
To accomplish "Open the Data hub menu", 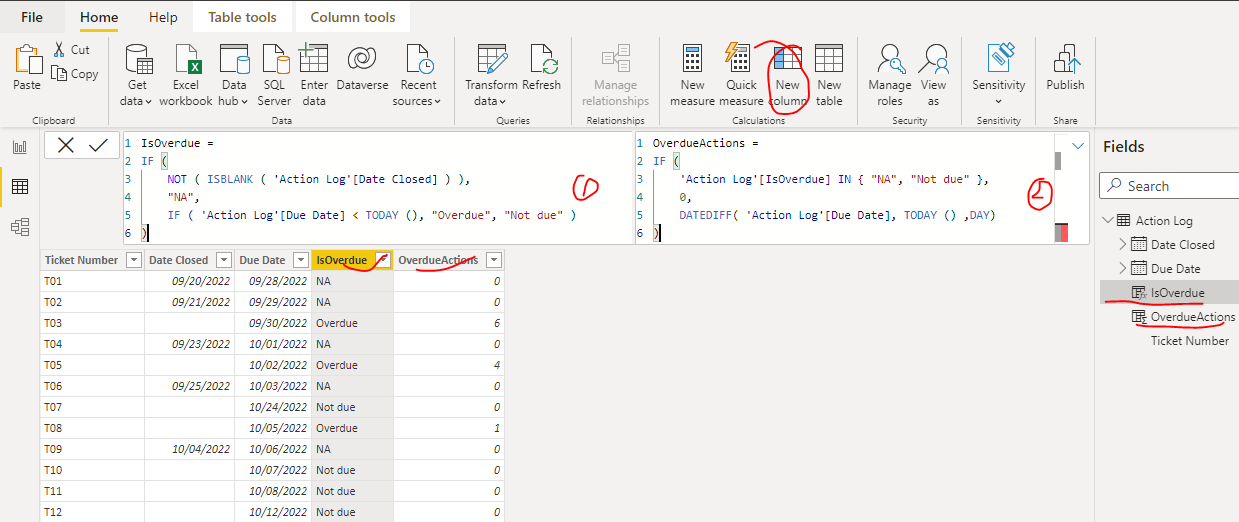I will (x=233, y=75).
